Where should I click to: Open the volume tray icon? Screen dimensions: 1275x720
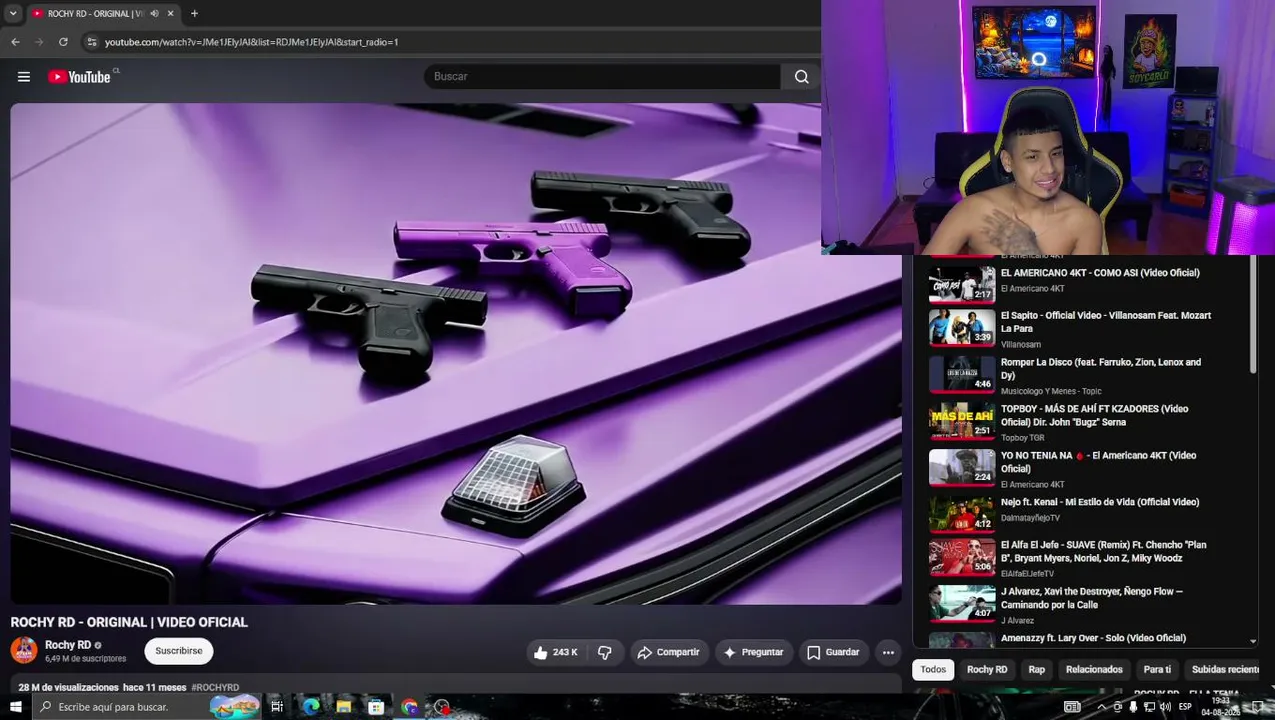tap(1165, 707)
